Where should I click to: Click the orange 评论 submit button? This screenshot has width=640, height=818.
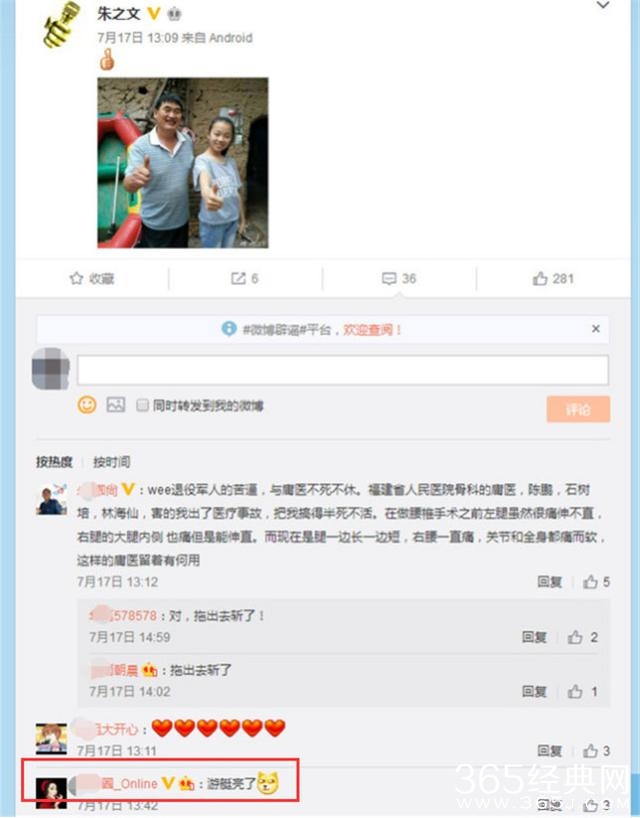578,409
